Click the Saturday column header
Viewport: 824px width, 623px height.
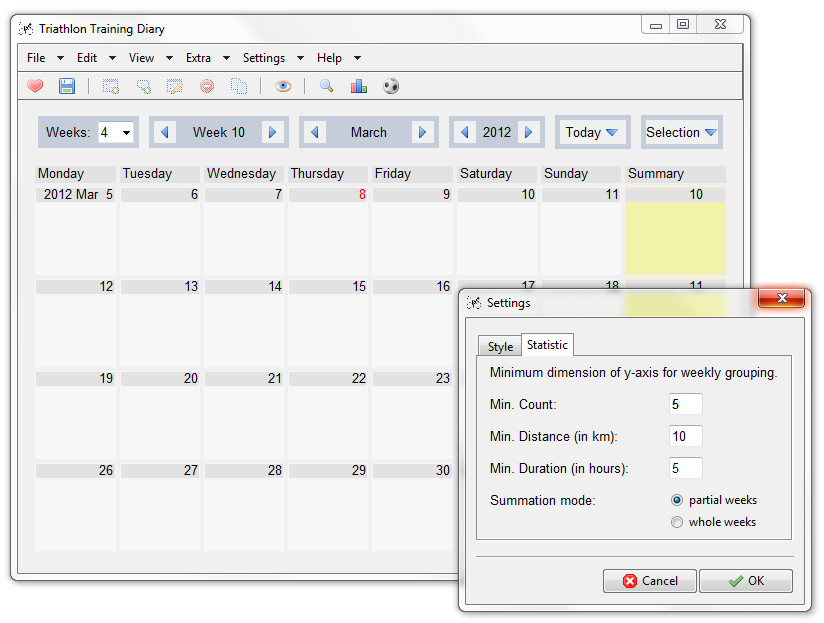[x=497, y=173]
